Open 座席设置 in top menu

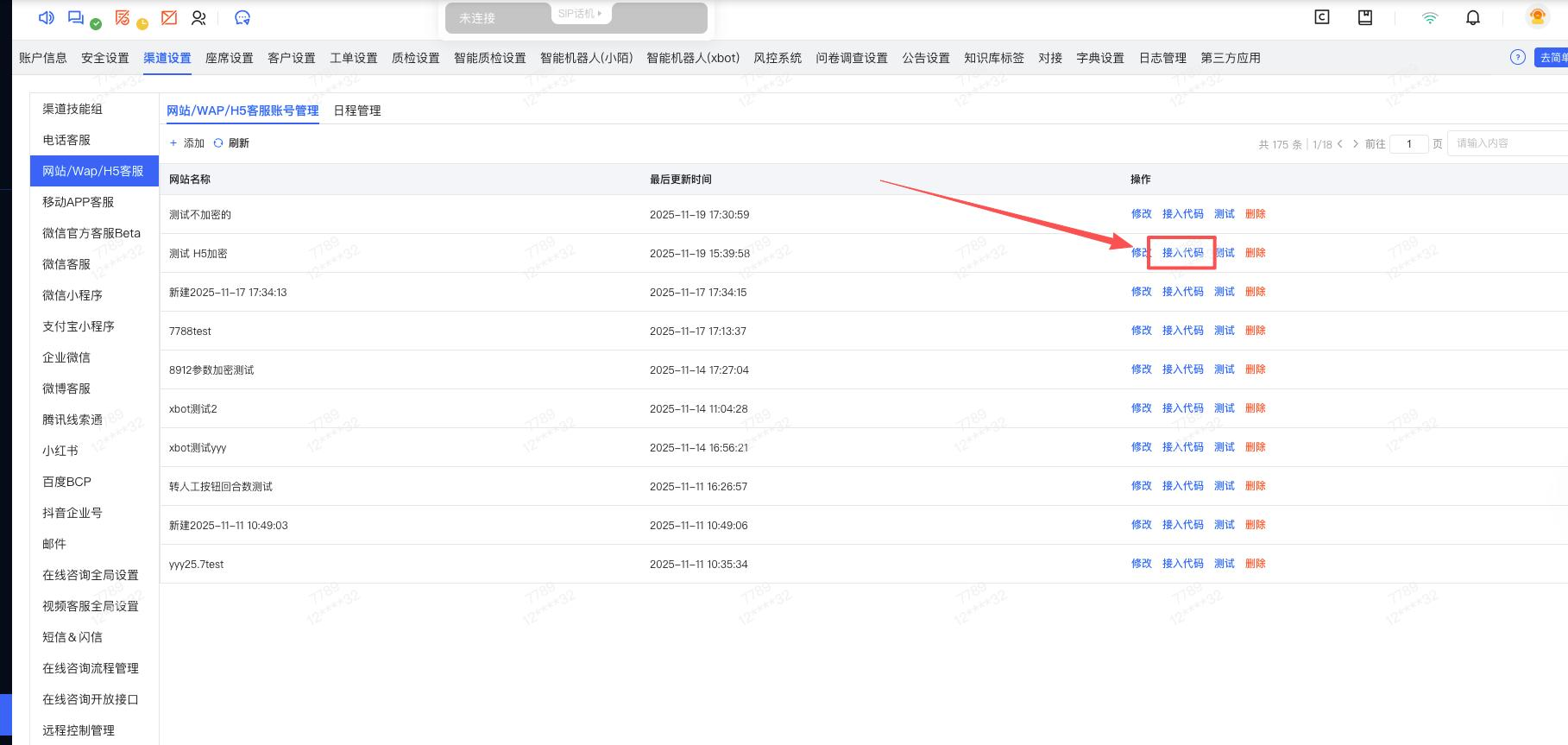(x=229, y=58)
